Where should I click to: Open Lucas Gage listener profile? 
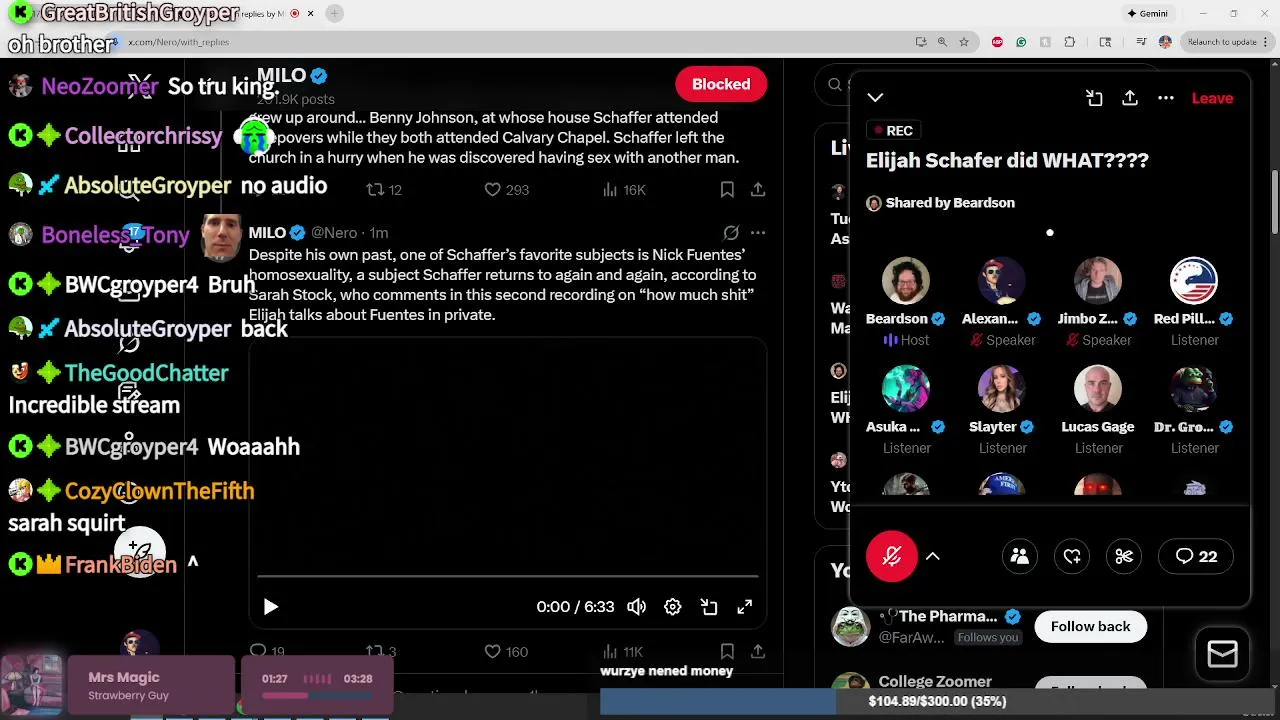(x=1098, y=389)
